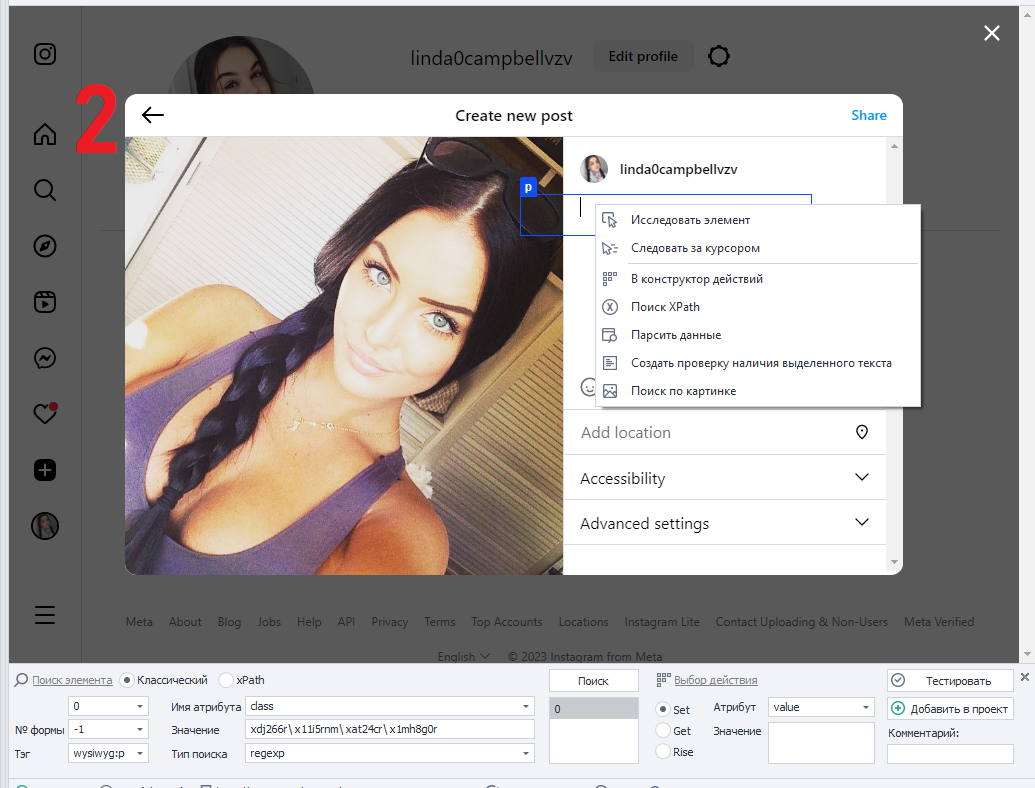Viewport: 1035px width, 788px height.
Task: Go back with the arrow icon
Action: 152,115
